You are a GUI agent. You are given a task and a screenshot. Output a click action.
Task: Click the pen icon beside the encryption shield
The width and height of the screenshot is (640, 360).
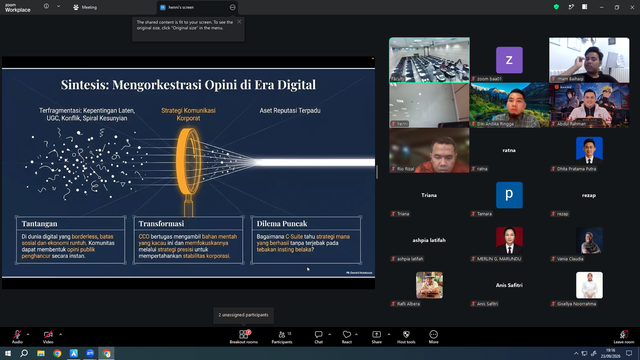(571, 7)
